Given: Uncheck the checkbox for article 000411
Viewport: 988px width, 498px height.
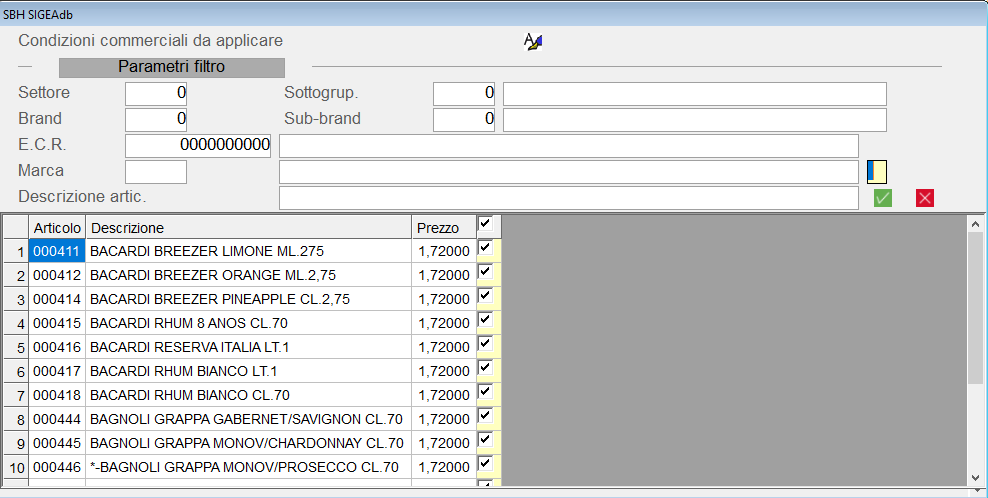Looking at the screenshot, I should [x=485, y=248].
